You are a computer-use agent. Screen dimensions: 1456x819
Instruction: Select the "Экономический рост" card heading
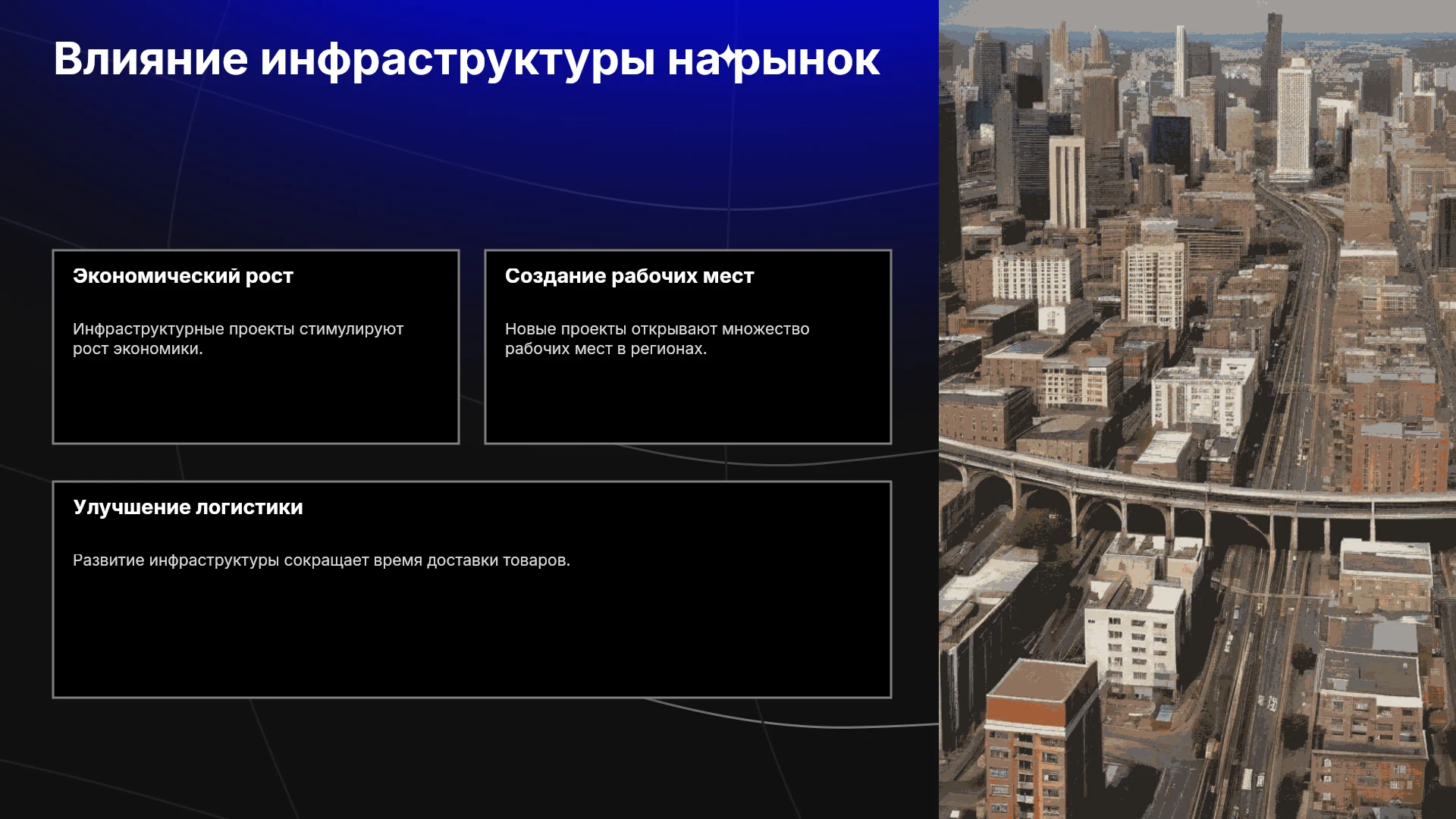click(183, 276)
